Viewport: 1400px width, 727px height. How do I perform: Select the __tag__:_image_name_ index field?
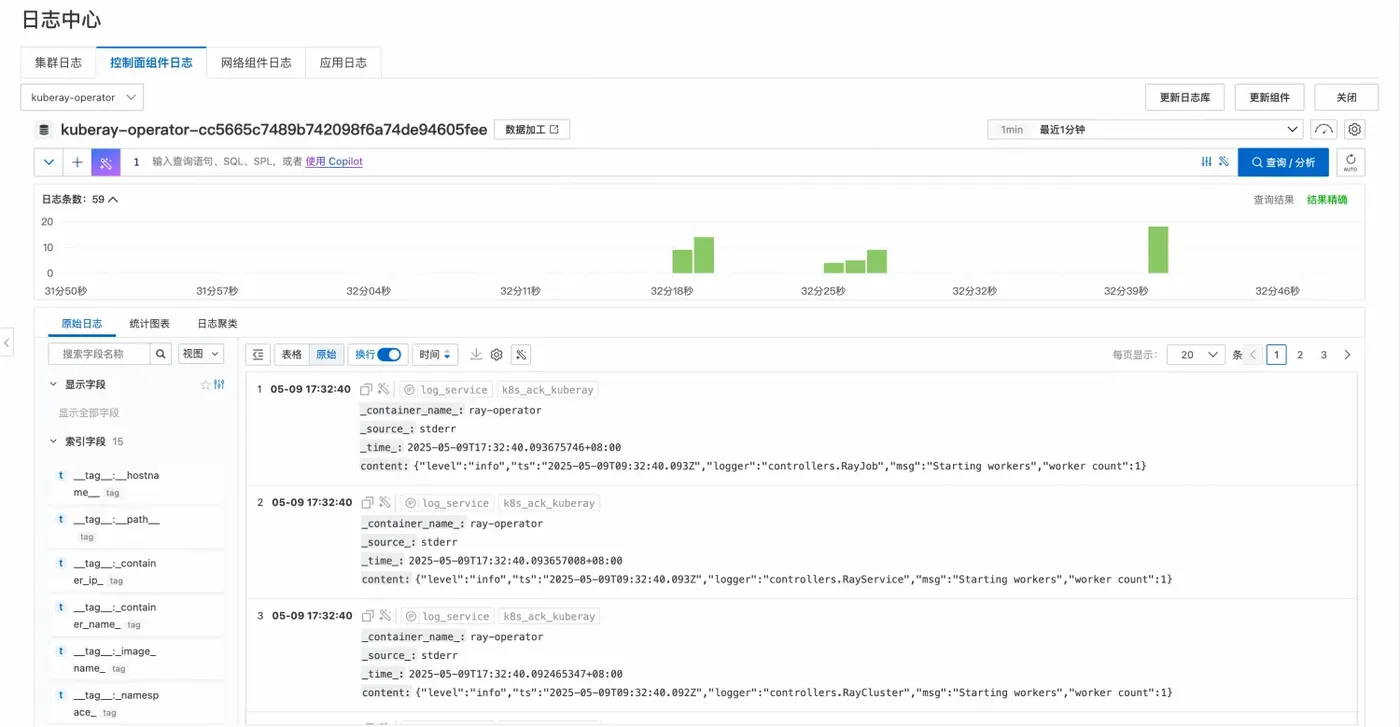136,659
